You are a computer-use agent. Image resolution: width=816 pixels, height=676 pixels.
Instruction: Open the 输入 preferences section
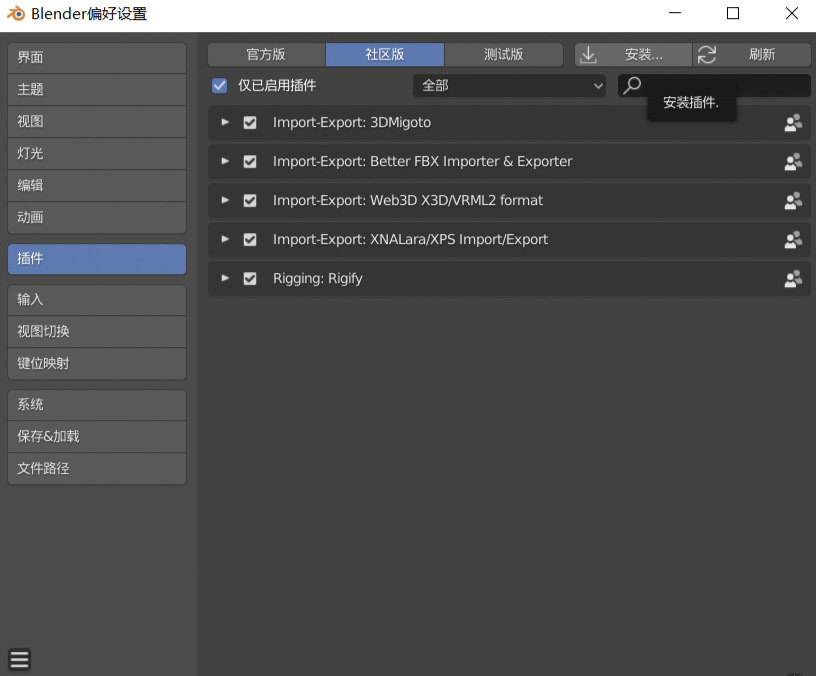[x=97, y=300]
